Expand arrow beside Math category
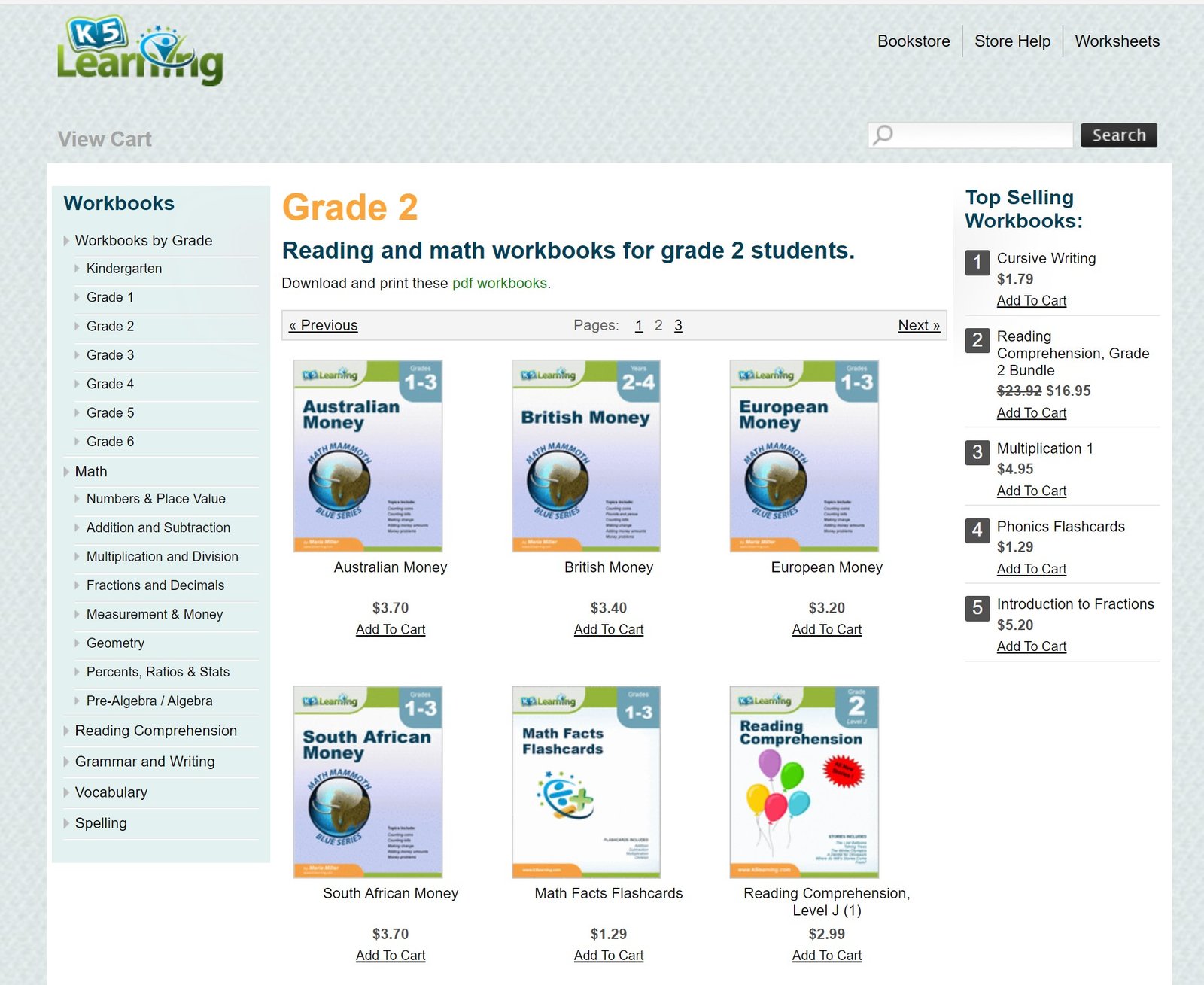1204x985 pixels. tap(66, 472)
